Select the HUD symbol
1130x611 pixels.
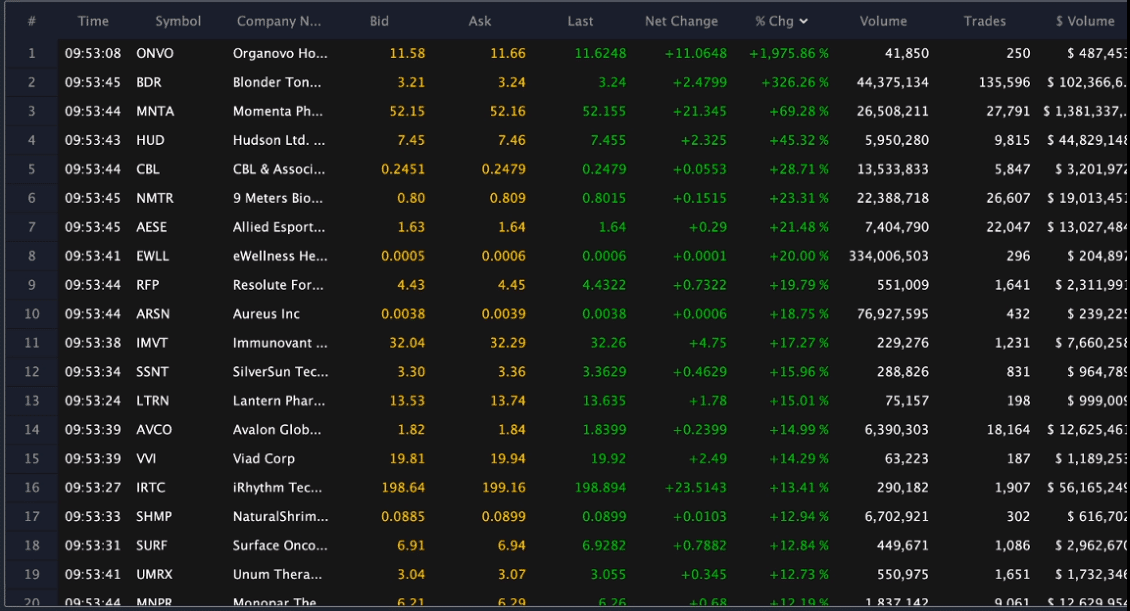click(x=150, y=140)
